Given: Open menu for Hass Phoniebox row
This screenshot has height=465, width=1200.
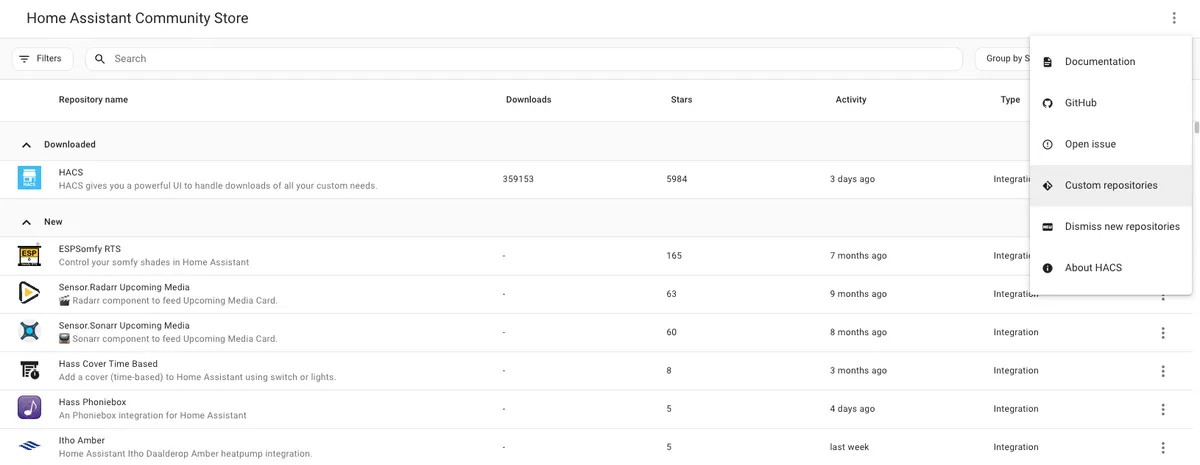Looking at the screenshot, I should click(x=1163, y=409).
